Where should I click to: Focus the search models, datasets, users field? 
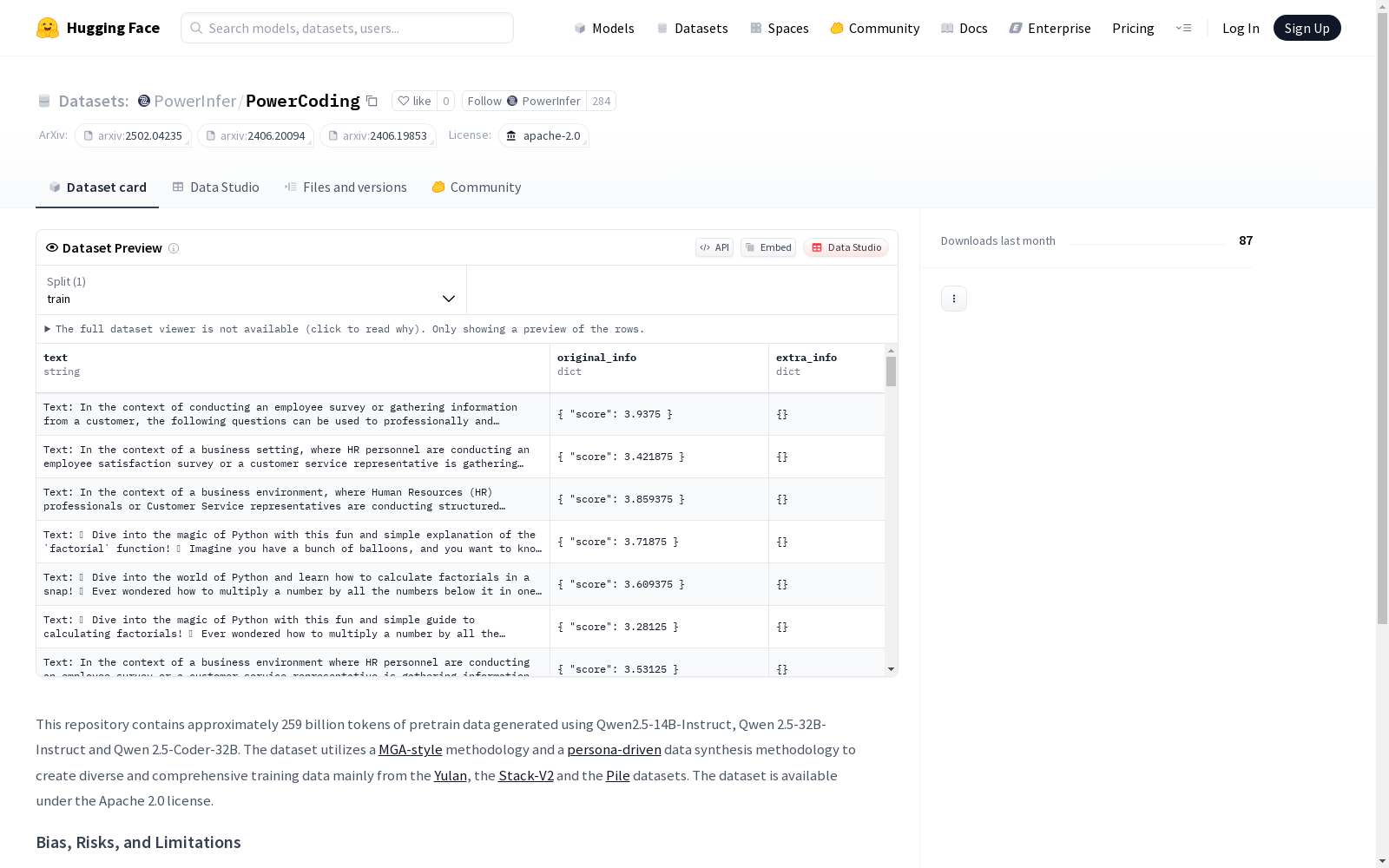click(347, 28)
